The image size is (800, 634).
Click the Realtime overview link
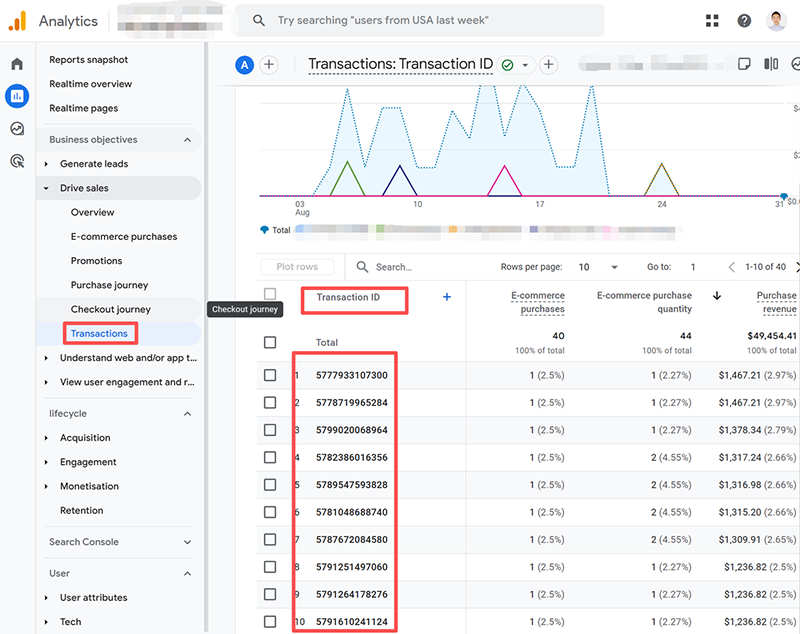(90, 84)
